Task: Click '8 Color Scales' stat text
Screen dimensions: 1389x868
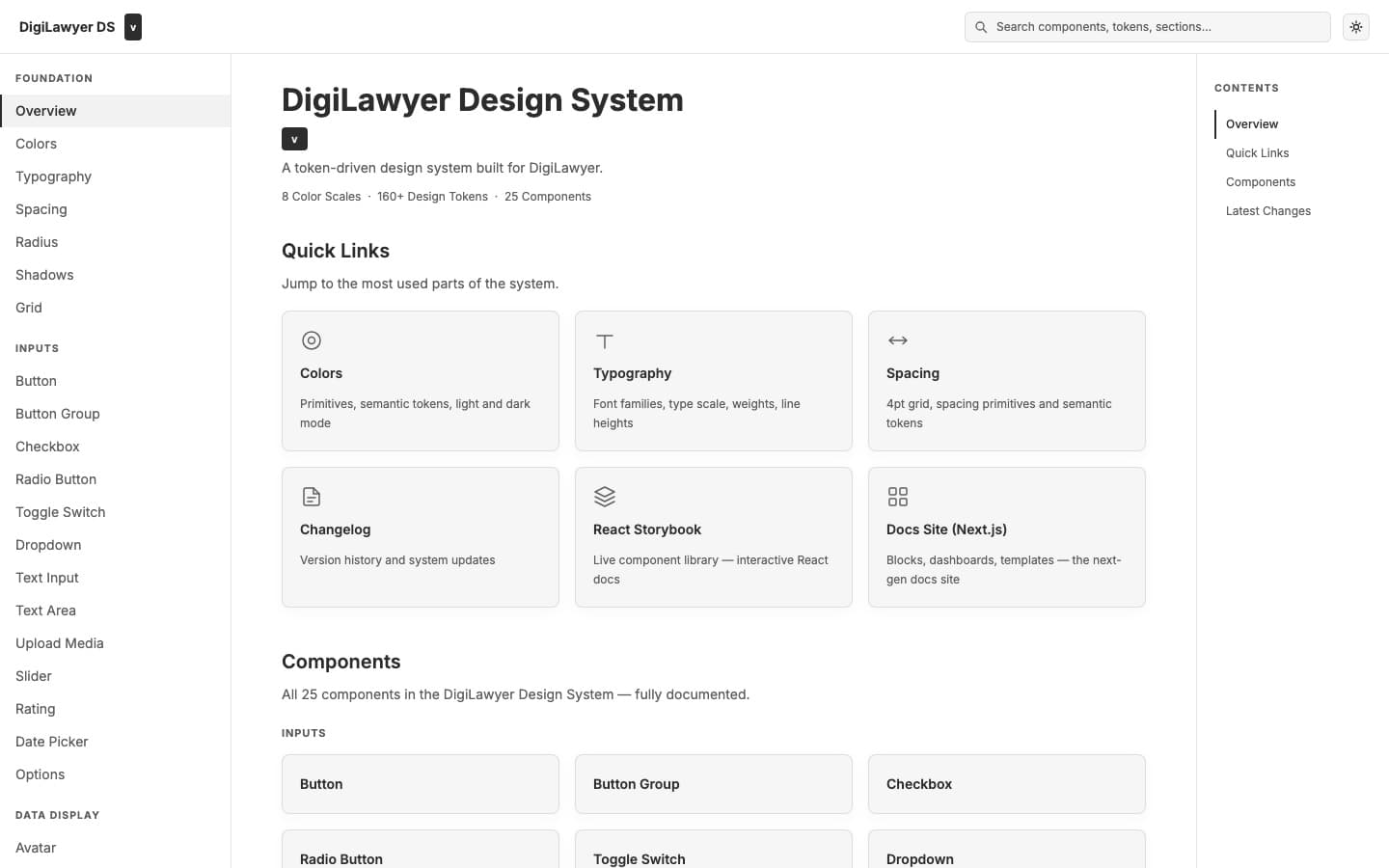Action: tap(321, 197)
